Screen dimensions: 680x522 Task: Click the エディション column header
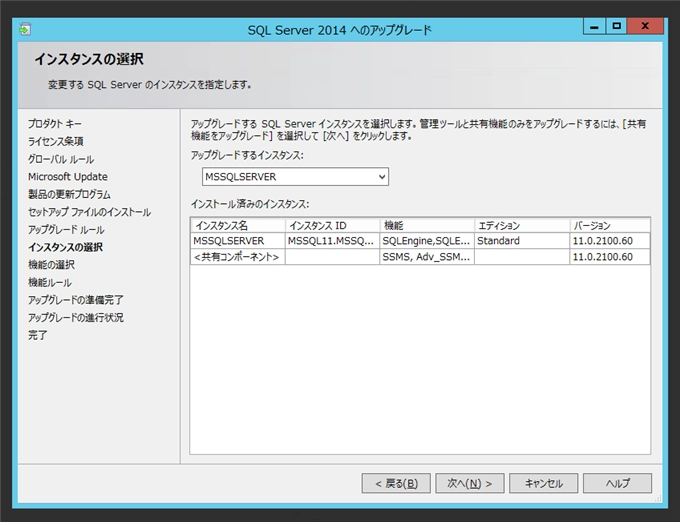tap(522, 225)
